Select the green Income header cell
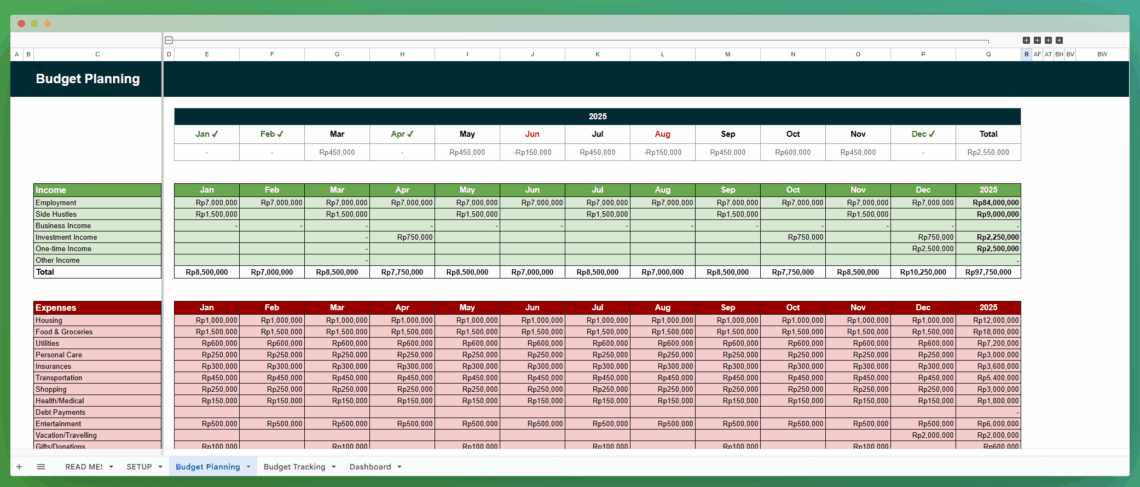Viewport: 1140px width, 487px height. (97, 190)
